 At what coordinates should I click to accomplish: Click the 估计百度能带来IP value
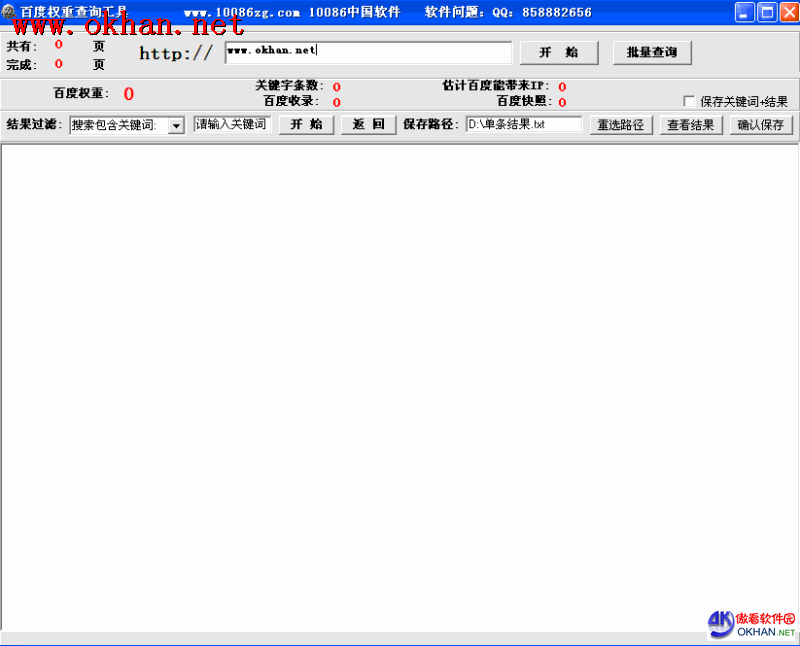(562, 87)
